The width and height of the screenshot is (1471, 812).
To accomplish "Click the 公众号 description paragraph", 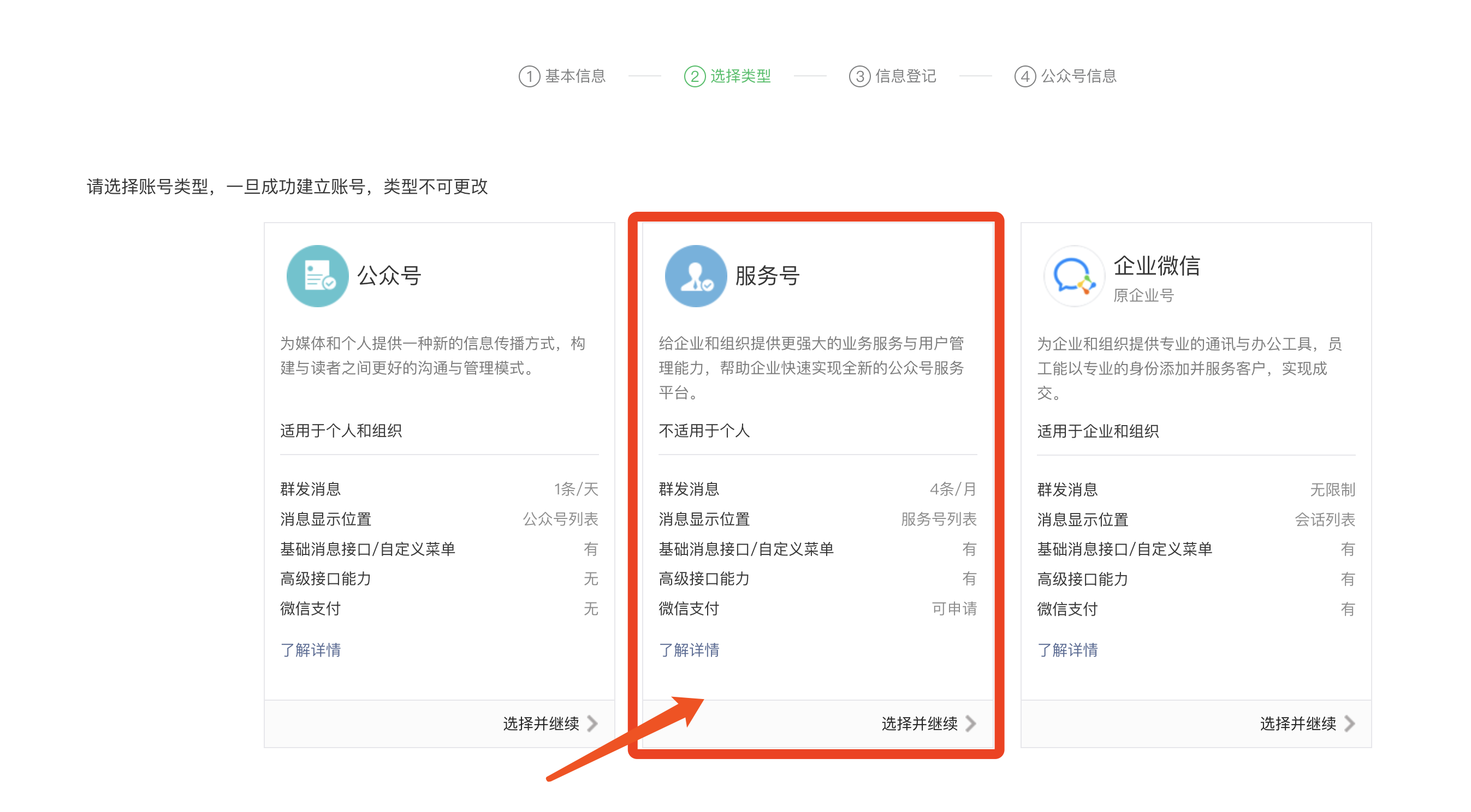I will click(x=433, y=355).
